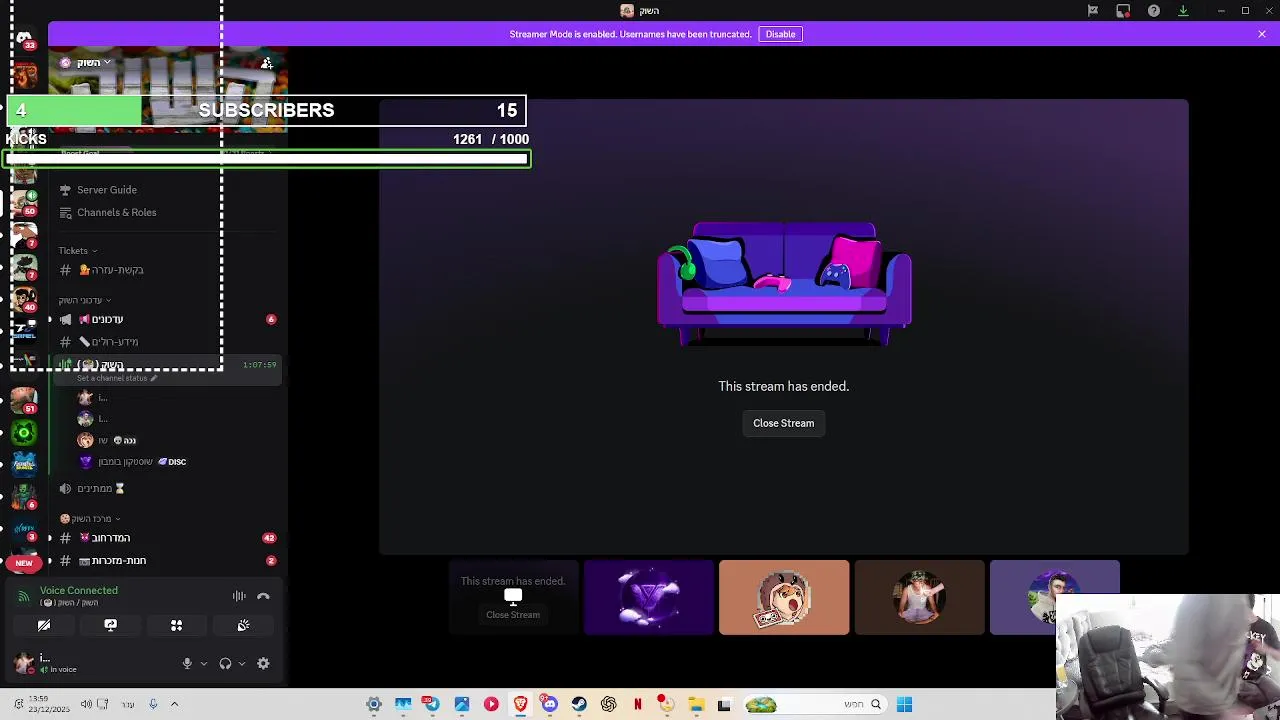
Task: Select voice member שי with skull emoji
Action: tap(107, 440)
